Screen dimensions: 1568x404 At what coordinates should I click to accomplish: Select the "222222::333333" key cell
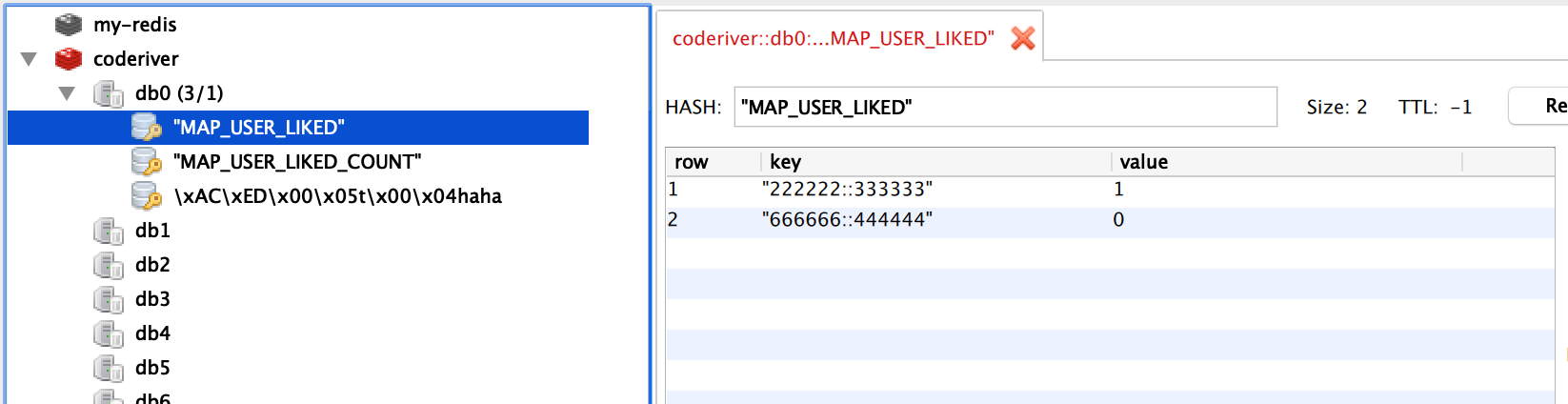click(x=847, y=189)
